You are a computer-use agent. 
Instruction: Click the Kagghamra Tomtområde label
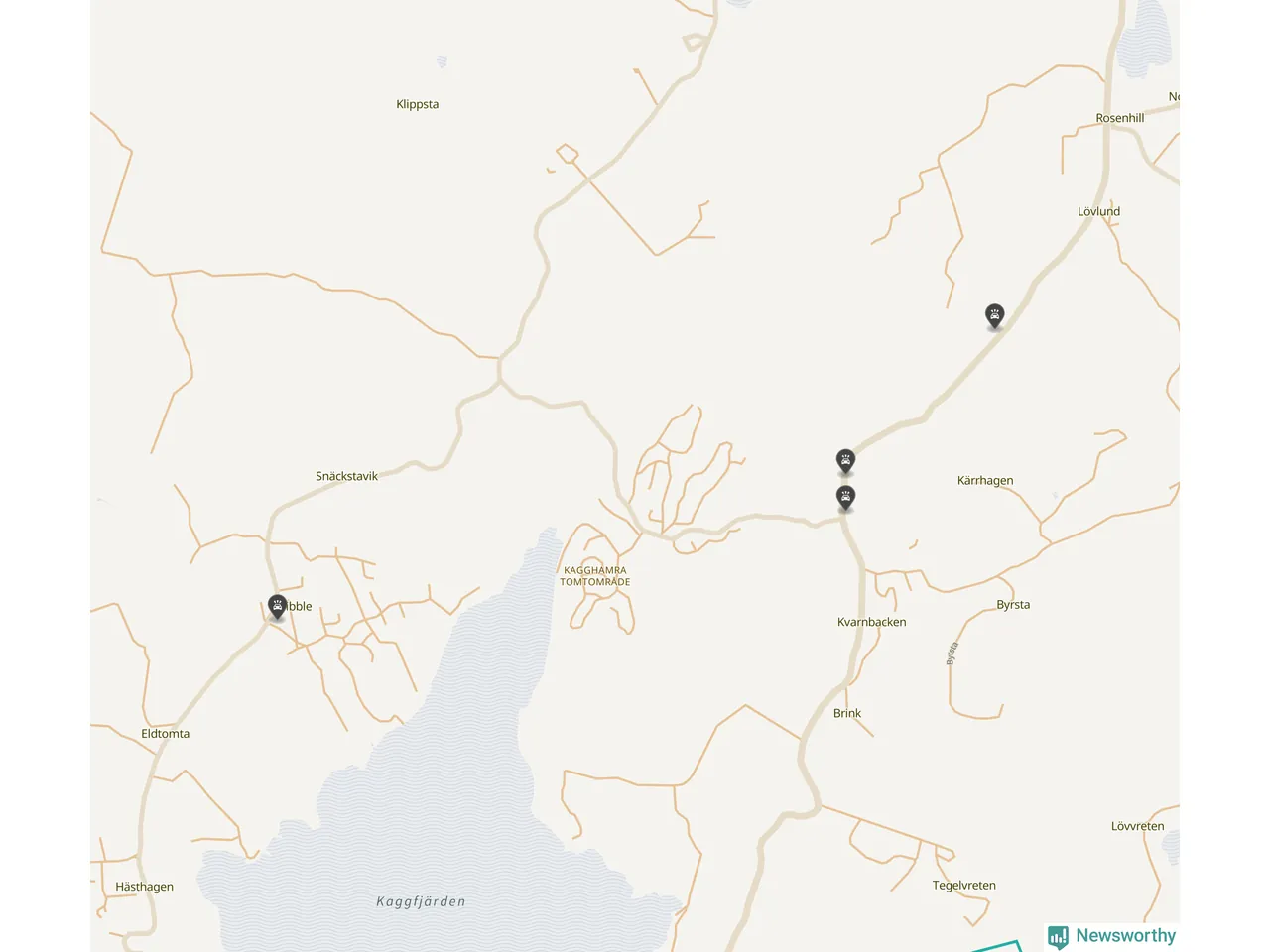594,576
